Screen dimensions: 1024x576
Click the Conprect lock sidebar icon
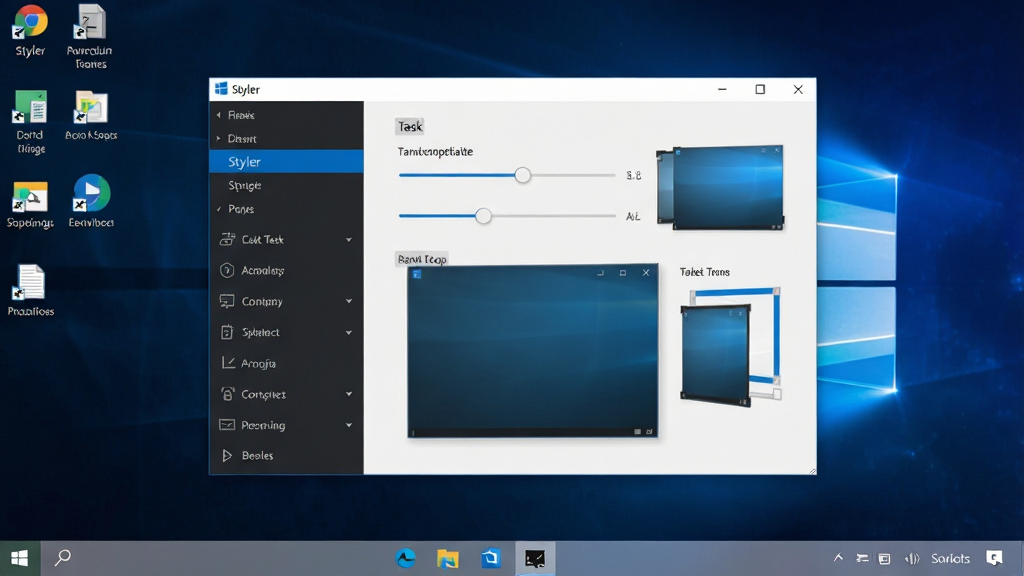227,394
